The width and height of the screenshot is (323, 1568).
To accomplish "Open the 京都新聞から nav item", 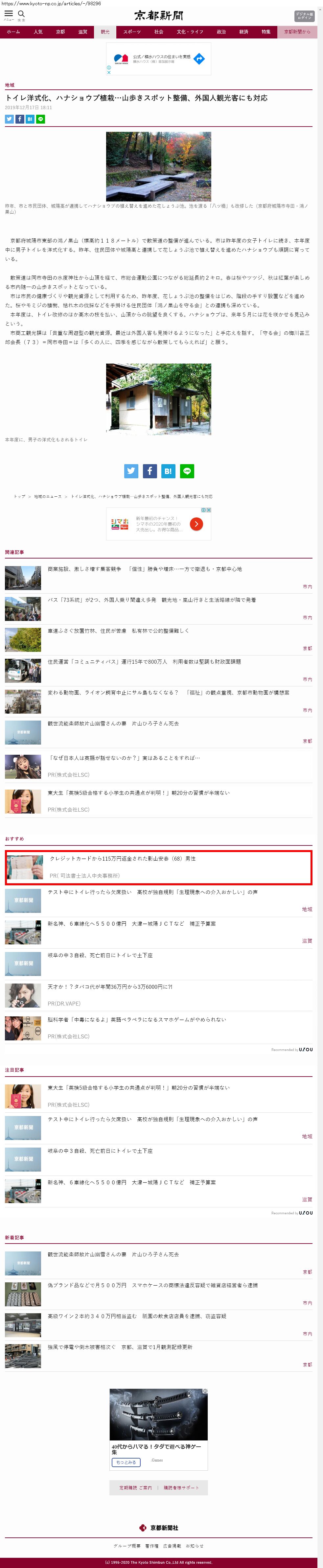I will 297,32.
